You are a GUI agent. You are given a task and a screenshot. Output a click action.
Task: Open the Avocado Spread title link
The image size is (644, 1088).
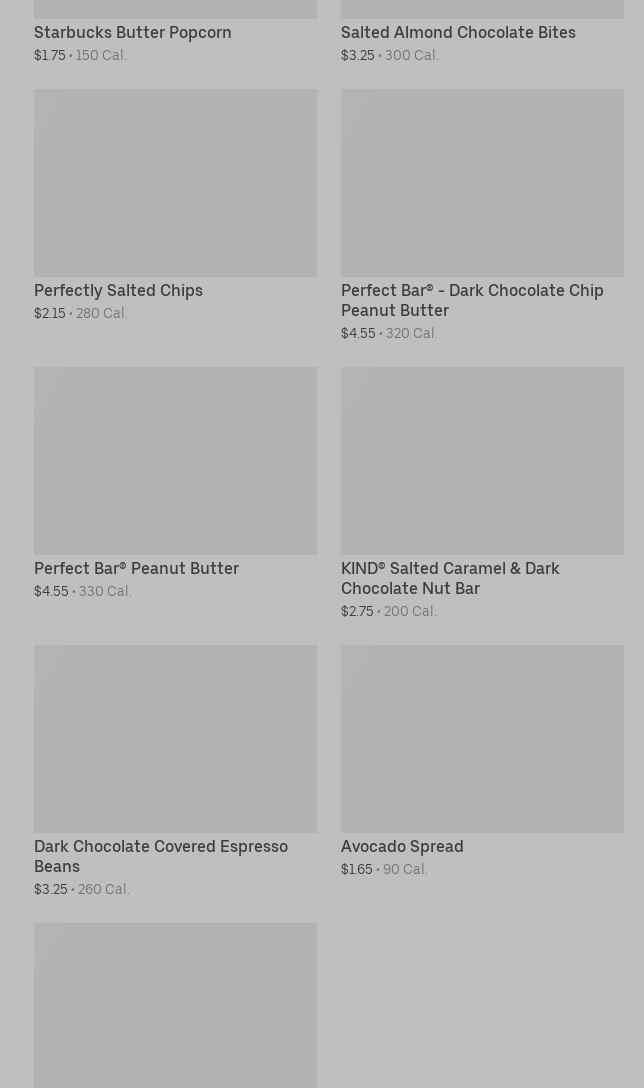[401, 847]
